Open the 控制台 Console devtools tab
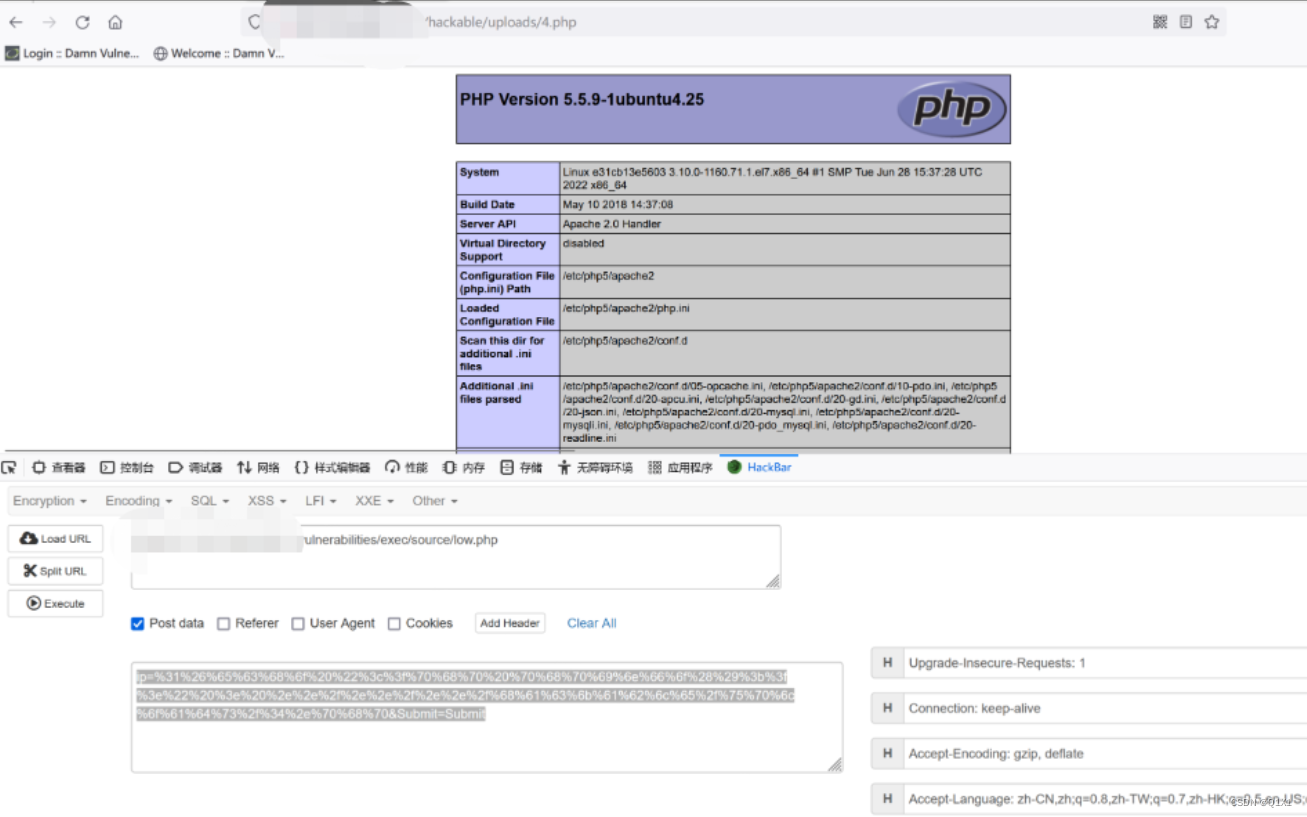Screen dimensions: 1307x817 [x=127, y=468]
